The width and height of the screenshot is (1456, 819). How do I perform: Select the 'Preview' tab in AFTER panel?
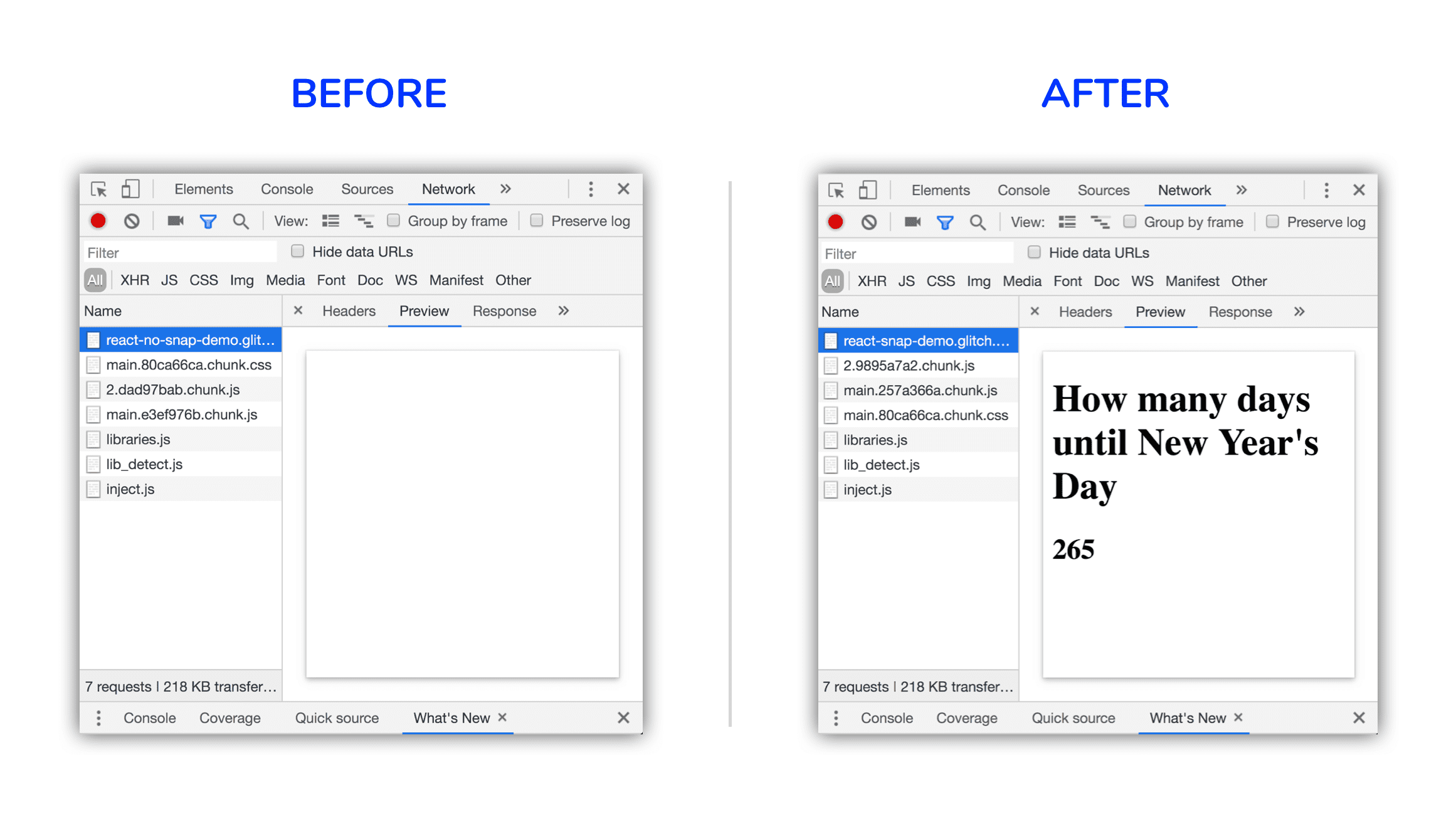click(x=1159, y=311)
